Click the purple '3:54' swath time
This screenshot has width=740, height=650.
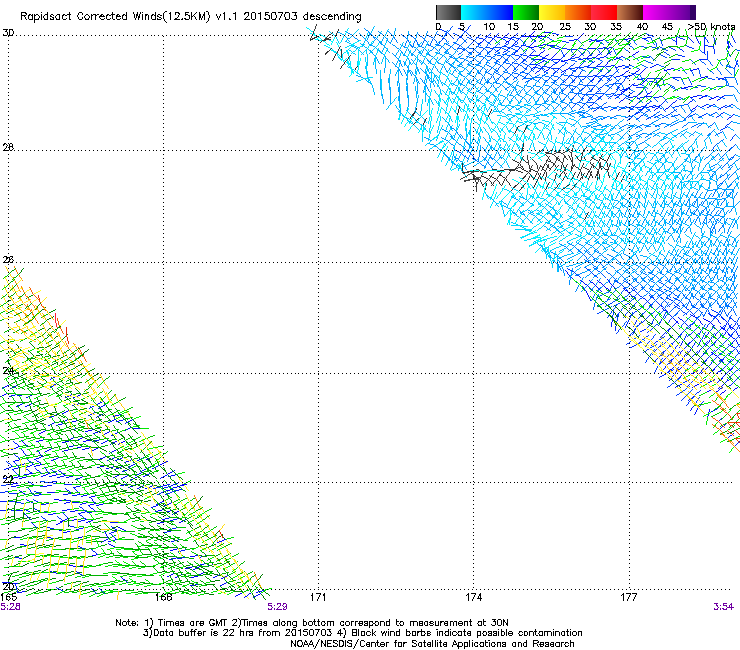723,607
